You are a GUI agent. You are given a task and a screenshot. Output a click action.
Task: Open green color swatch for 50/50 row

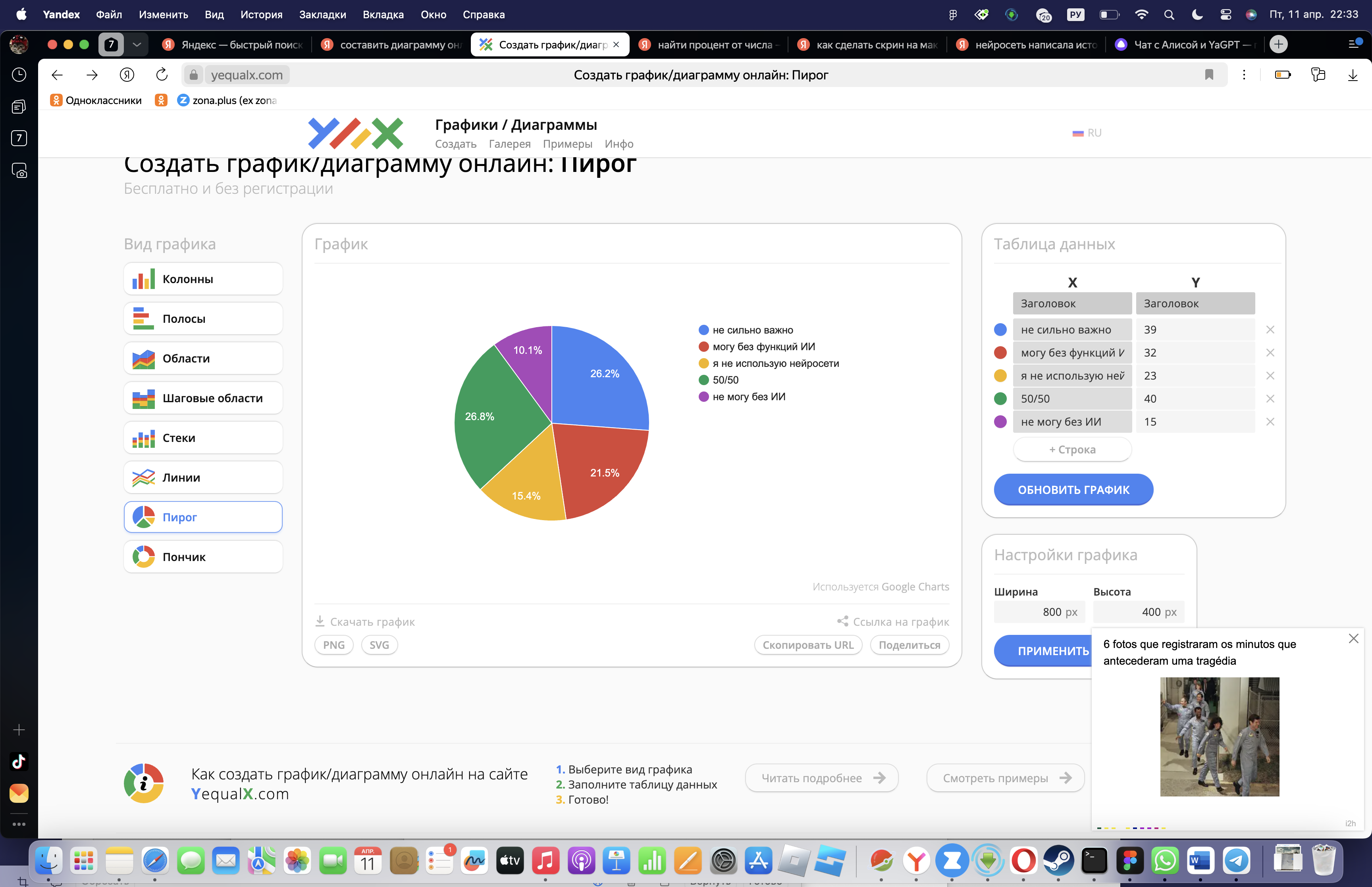tap(1001, 399)
